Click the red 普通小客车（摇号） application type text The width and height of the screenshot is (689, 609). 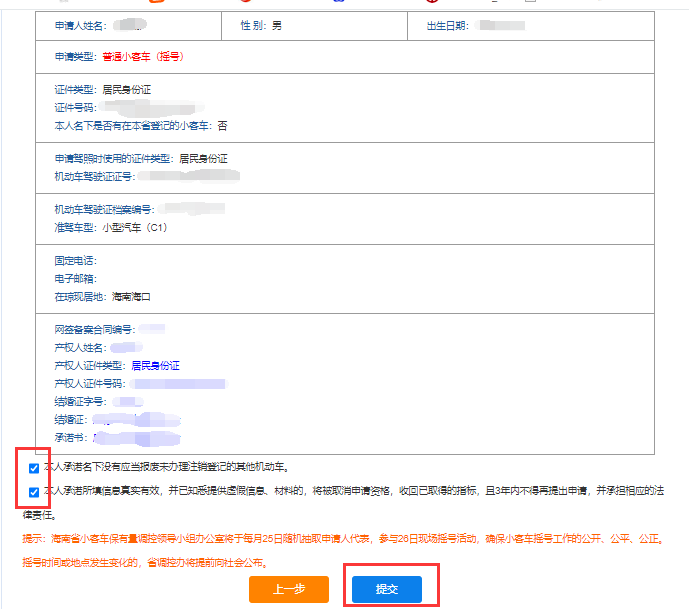pos(142,57)
